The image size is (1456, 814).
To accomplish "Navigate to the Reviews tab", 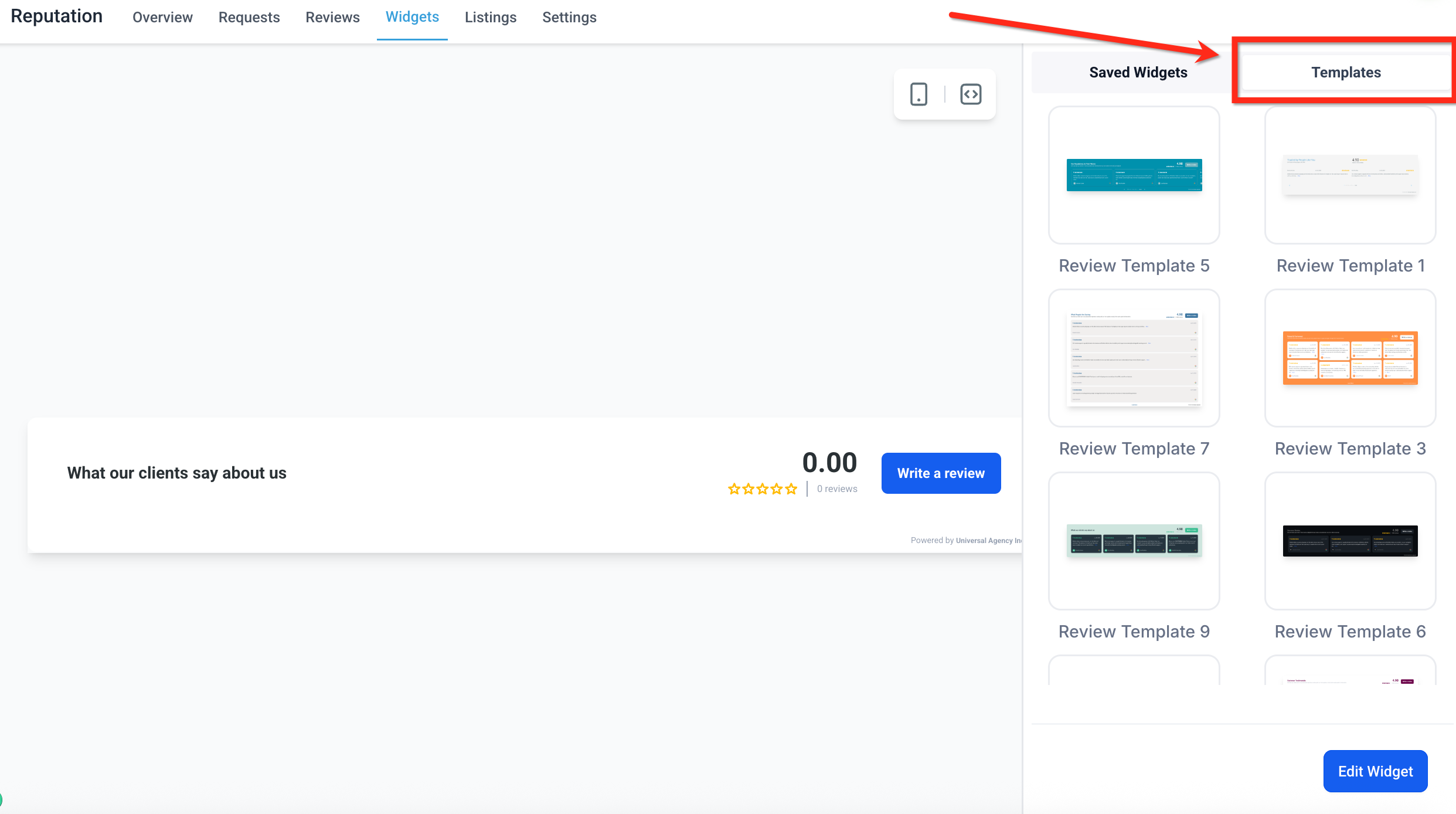I will (x=332, y=18).
